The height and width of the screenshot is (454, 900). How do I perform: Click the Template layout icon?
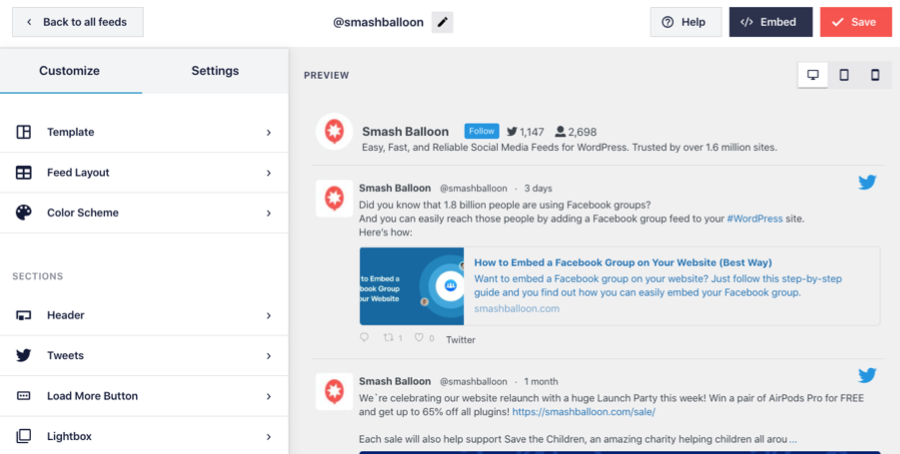[x=24, y=132]
